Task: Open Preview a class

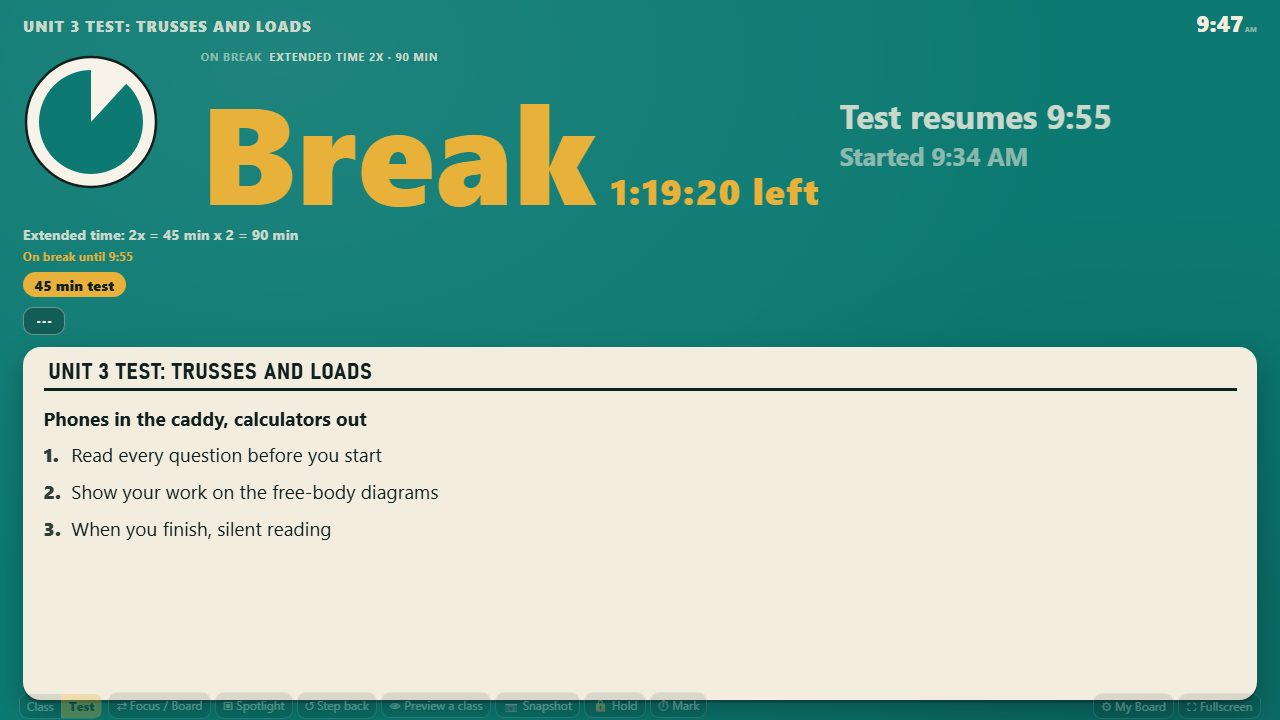Action: pyautogui.click(x=436, y=706)
